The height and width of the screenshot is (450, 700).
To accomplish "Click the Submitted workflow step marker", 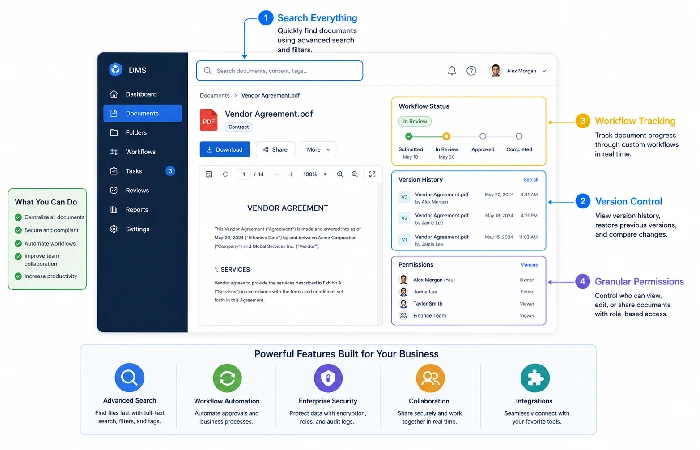I will pyautogui.click(x=409, y=136).
